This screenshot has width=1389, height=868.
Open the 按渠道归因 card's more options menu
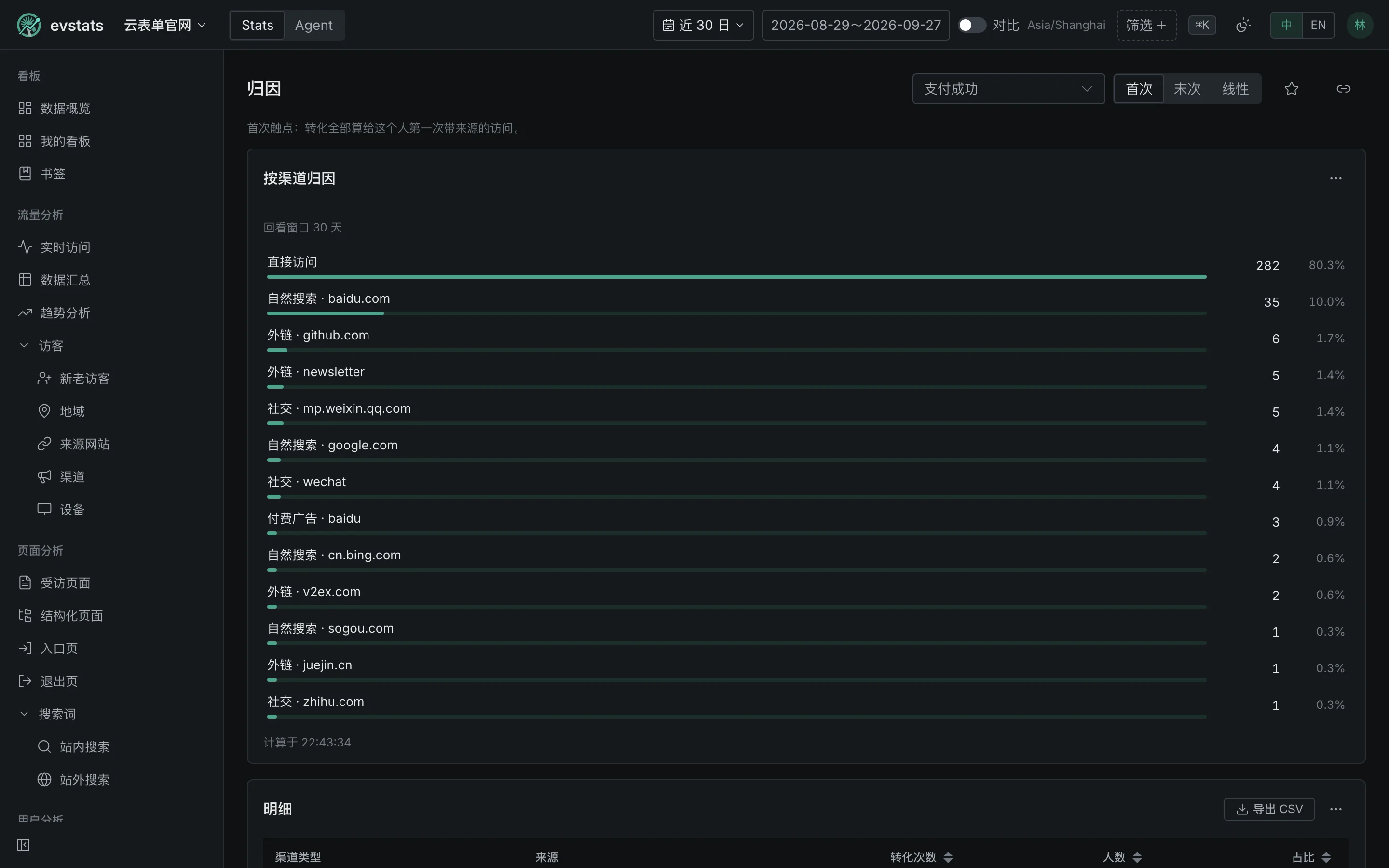(1335, 178)
